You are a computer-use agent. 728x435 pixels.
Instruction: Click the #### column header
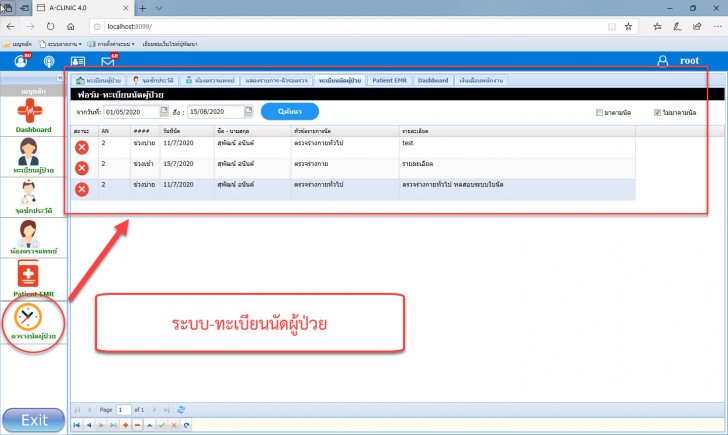click(145, 131)
